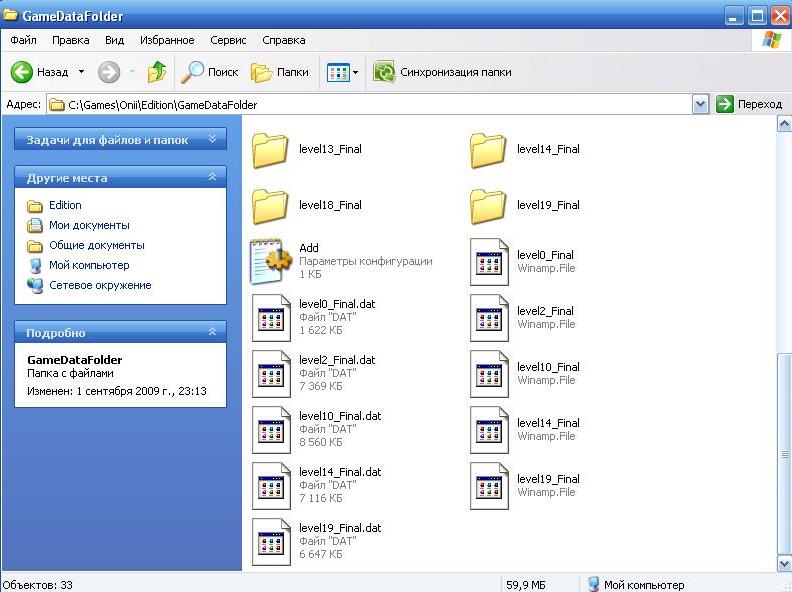
Task: Collapse the Details (Подробно) panel
Action: 212,333
